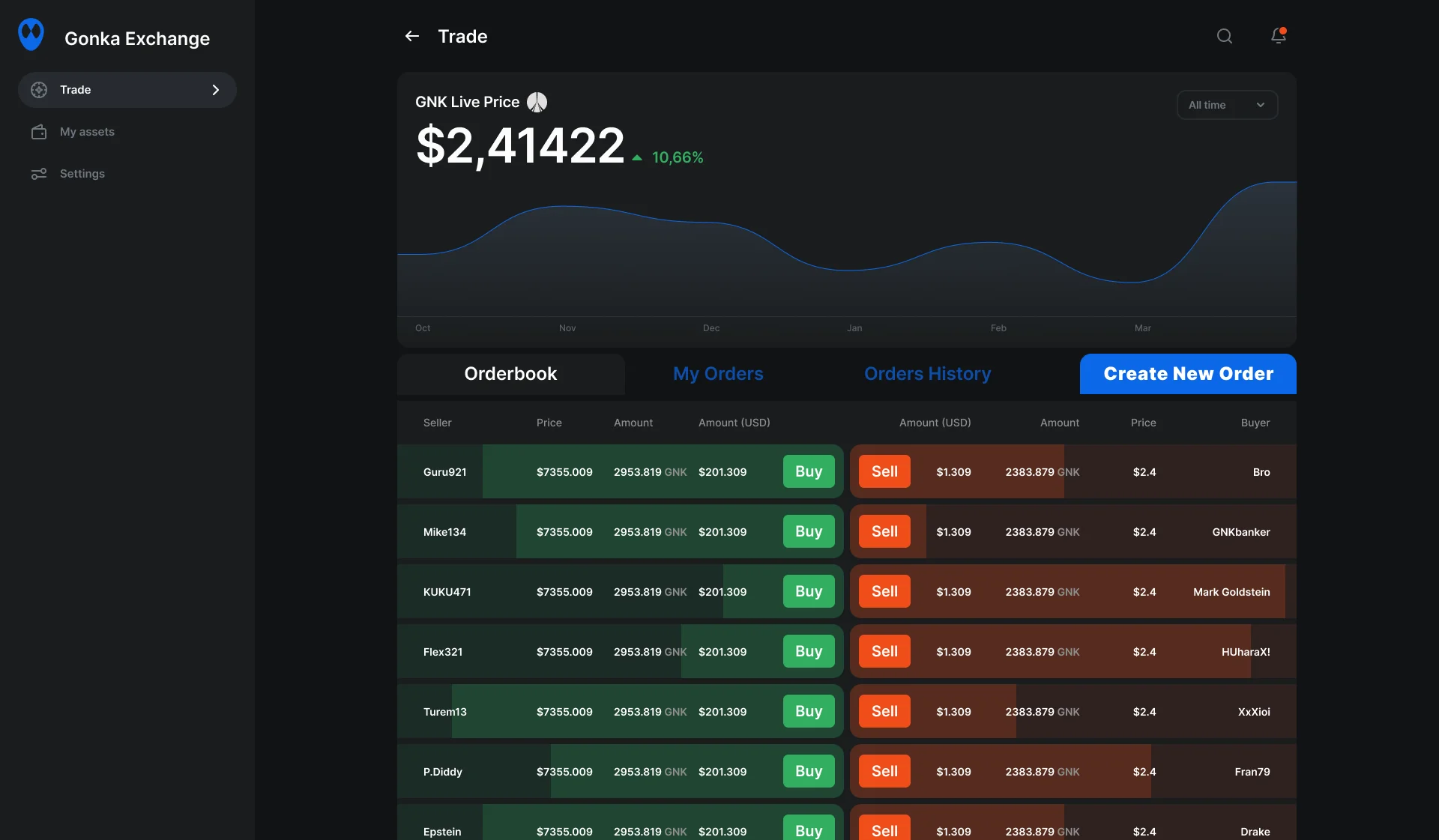Viewport: 1439px width, 840px height.
Task: Click the Create New Order button
Action: pyautogui.click(x=1187, y=374)
